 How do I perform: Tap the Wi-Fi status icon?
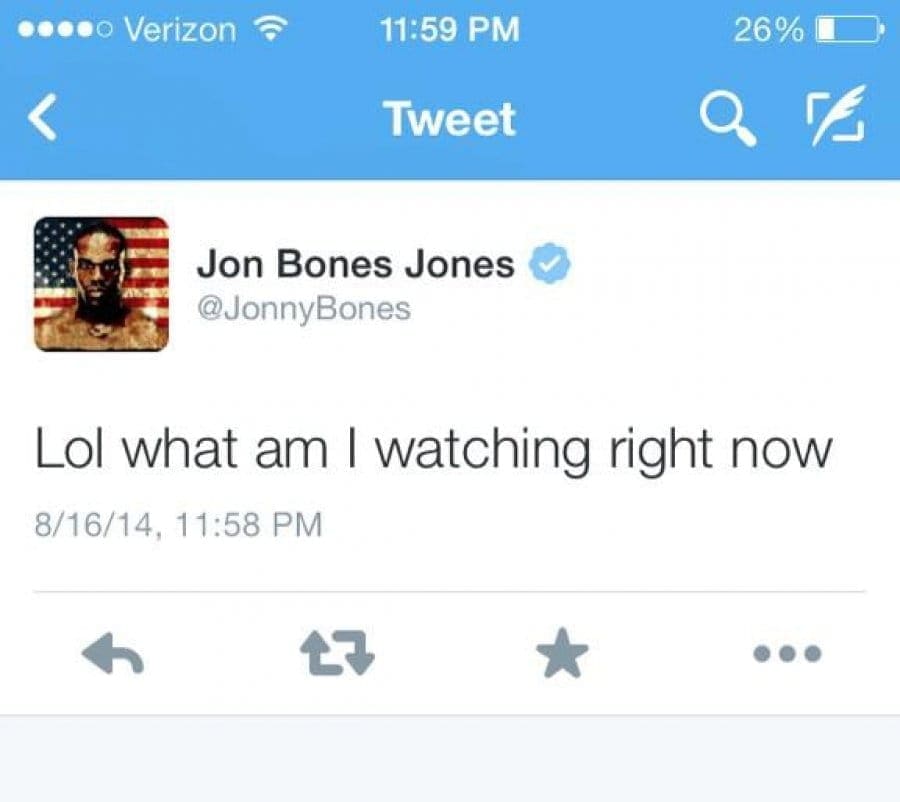coord(270,29)
